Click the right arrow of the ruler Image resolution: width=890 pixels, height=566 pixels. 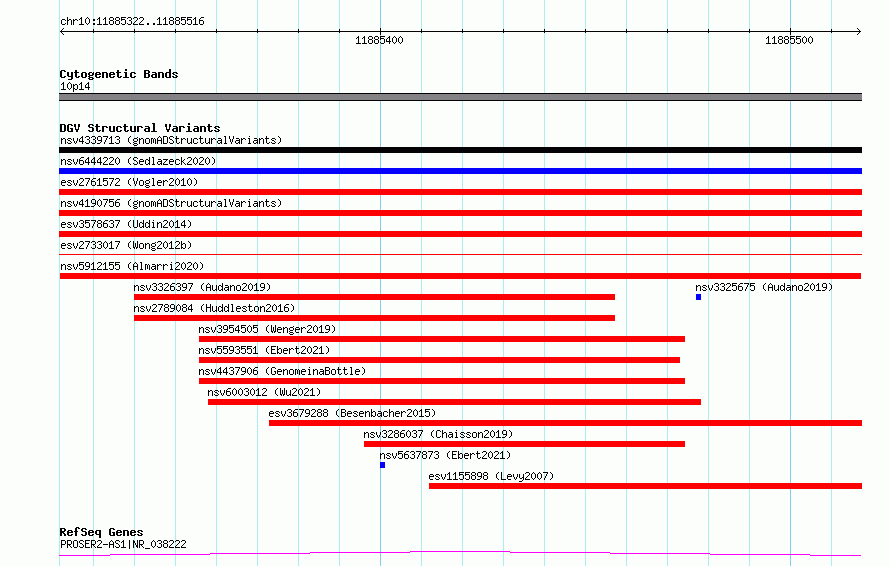coord(859,32)
